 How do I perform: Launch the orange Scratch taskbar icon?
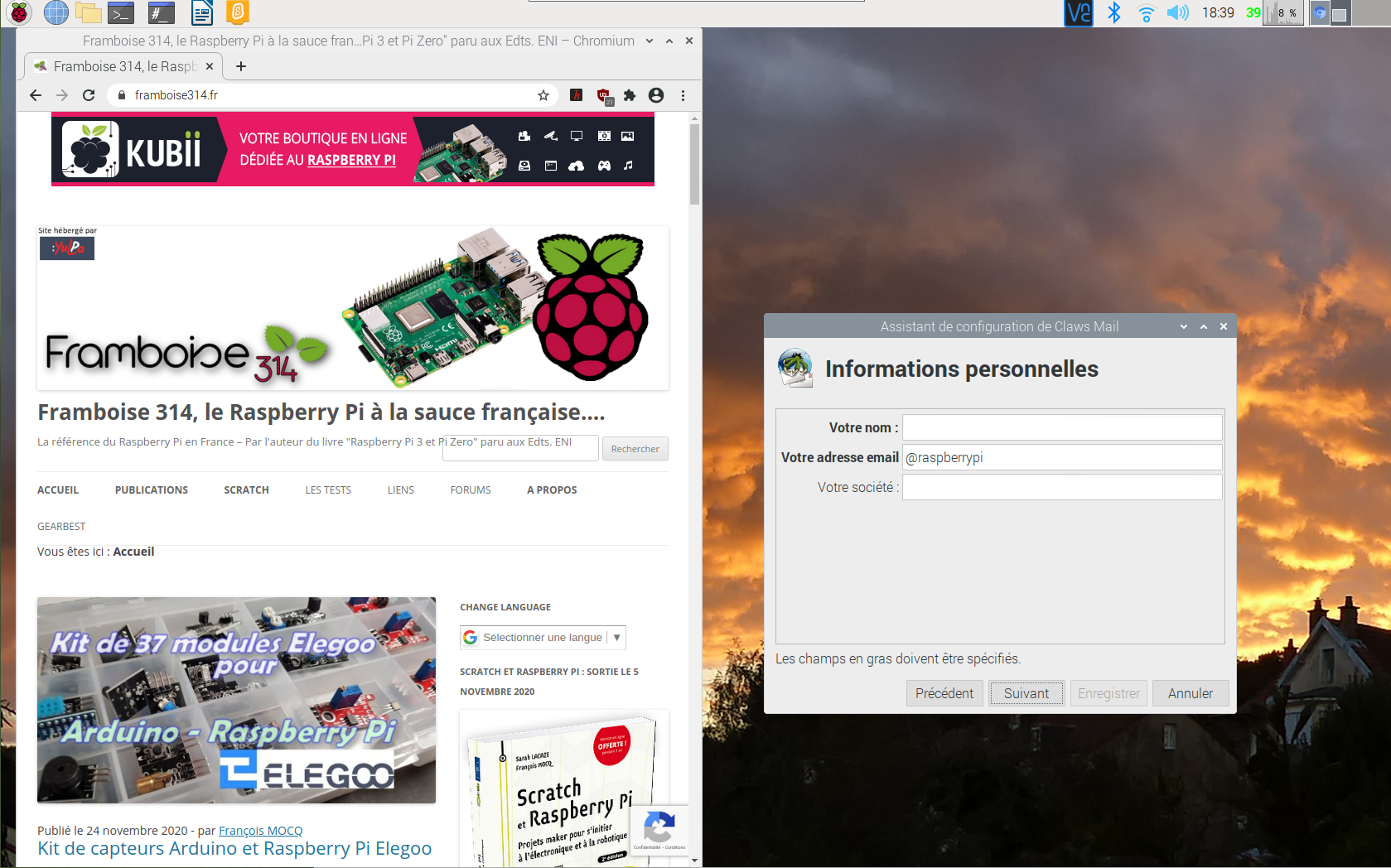coord(237,12)
